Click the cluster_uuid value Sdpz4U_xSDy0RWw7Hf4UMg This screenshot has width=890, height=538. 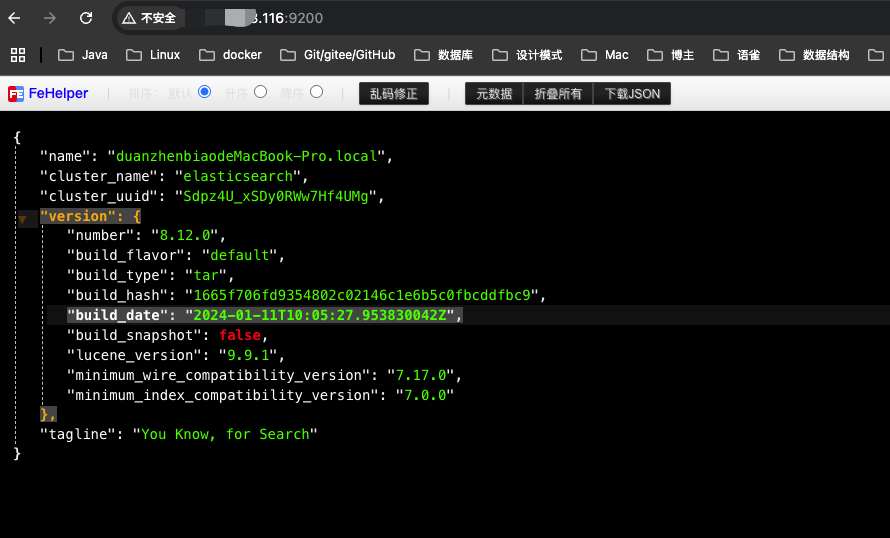point(276,196)
